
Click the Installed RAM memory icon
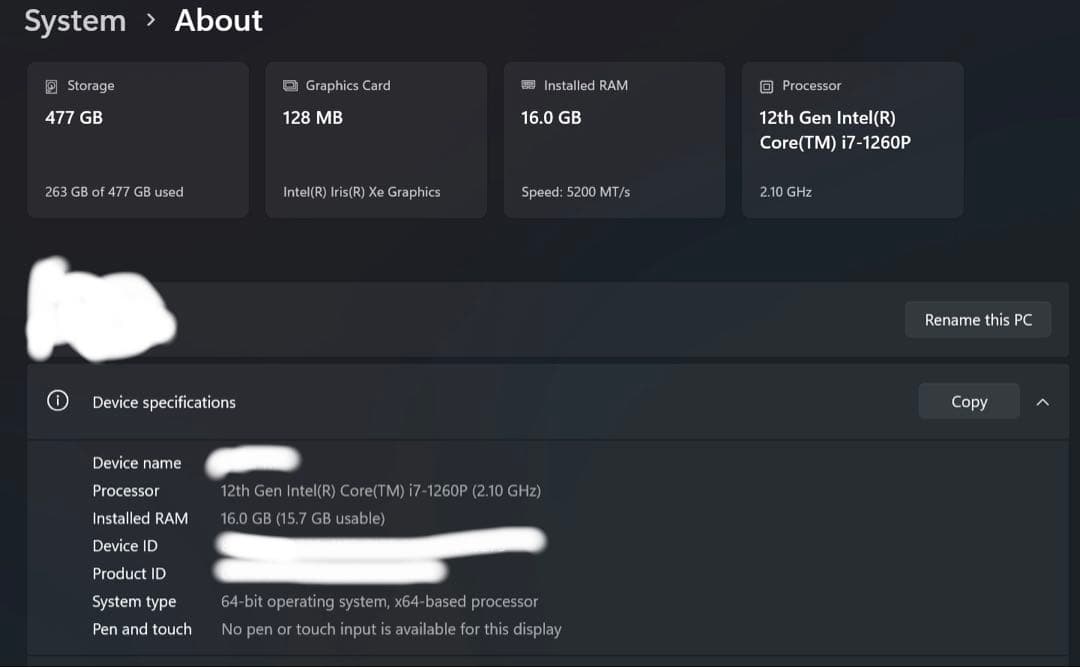click(528, 86)
